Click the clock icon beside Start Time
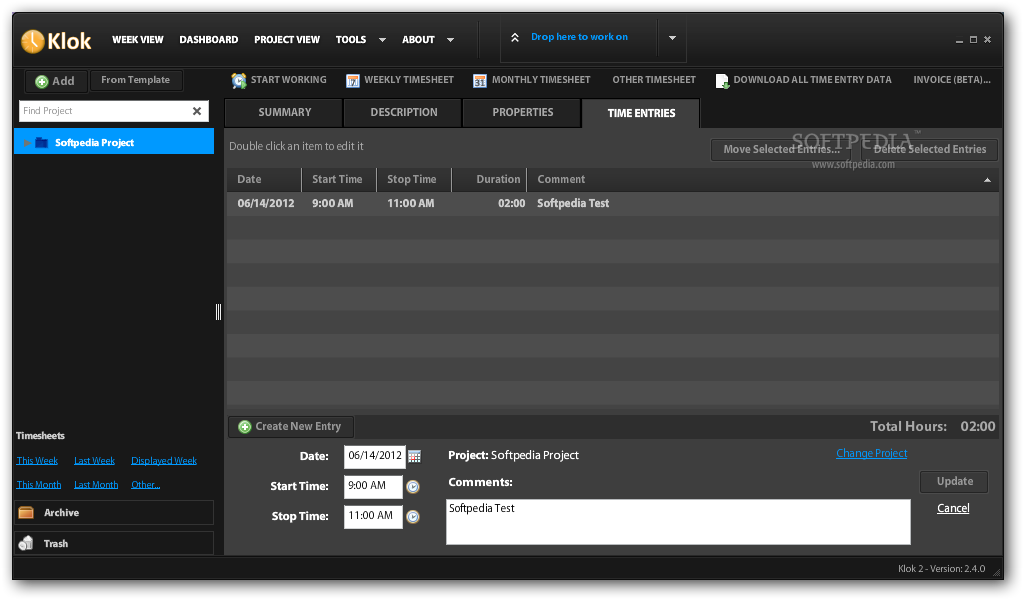 [x=413, y=486]
